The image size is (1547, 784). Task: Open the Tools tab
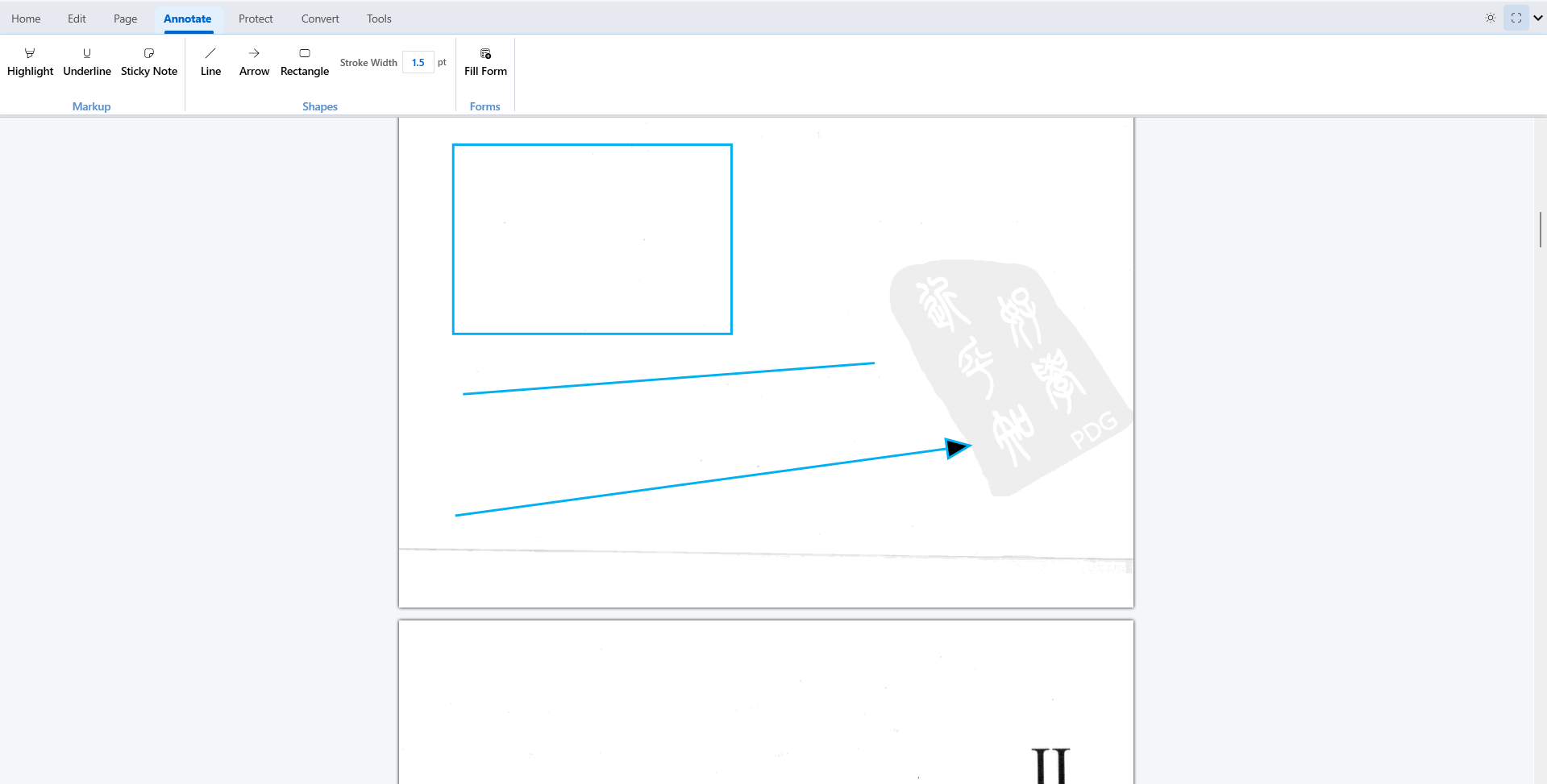tap(379, 19)
